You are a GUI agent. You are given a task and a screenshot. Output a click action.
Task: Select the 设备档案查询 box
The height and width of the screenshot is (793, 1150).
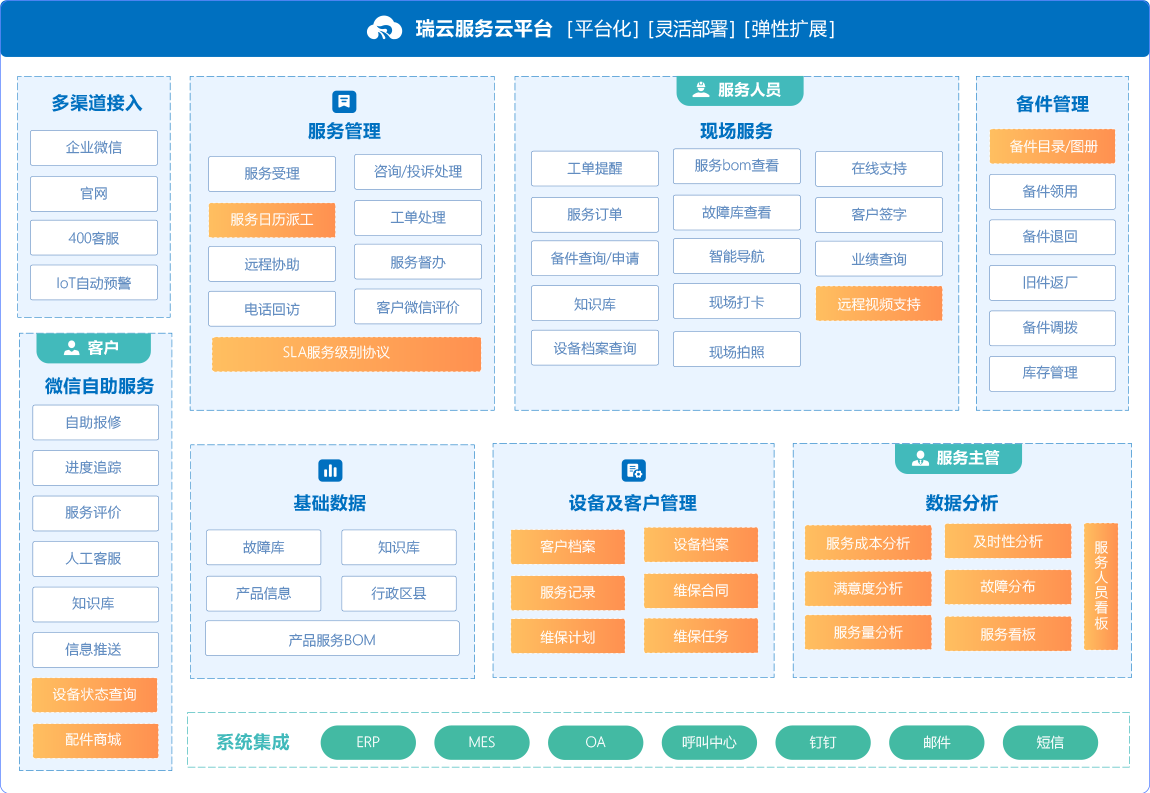click(x=595, y=348)
